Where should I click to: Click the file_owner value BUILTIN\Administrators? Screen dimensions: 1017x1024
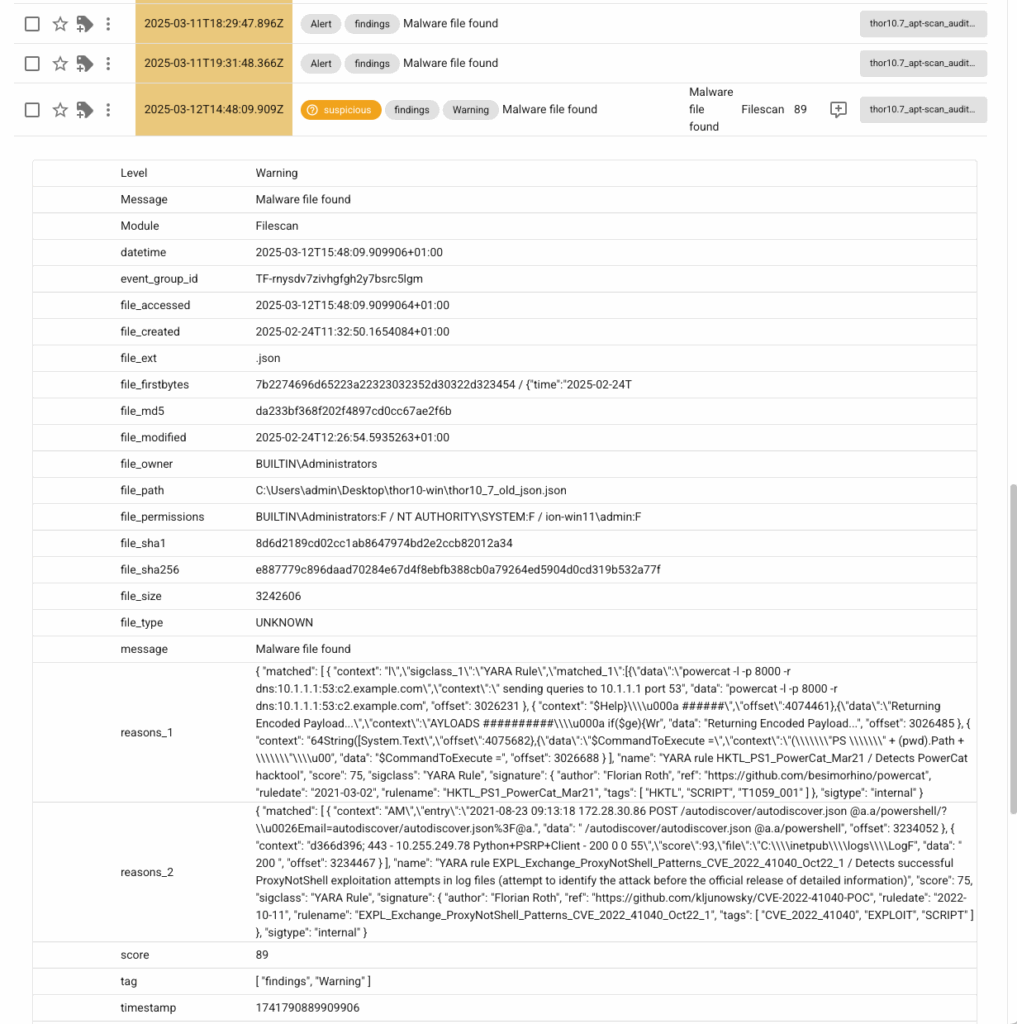tap(316, 464)
